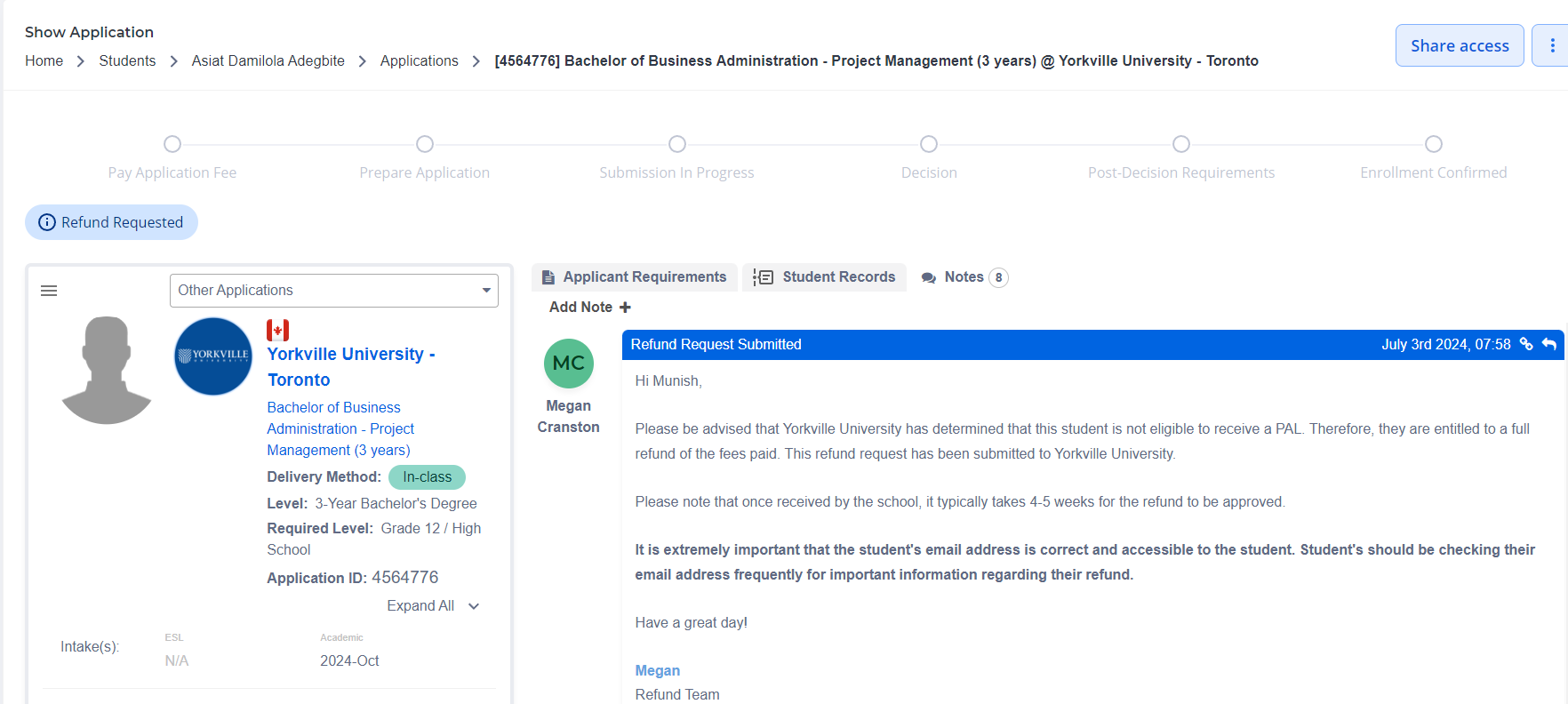Reply arrow icon on Refund Request note
This screenshot has width=1568, height=704.
1549,344
